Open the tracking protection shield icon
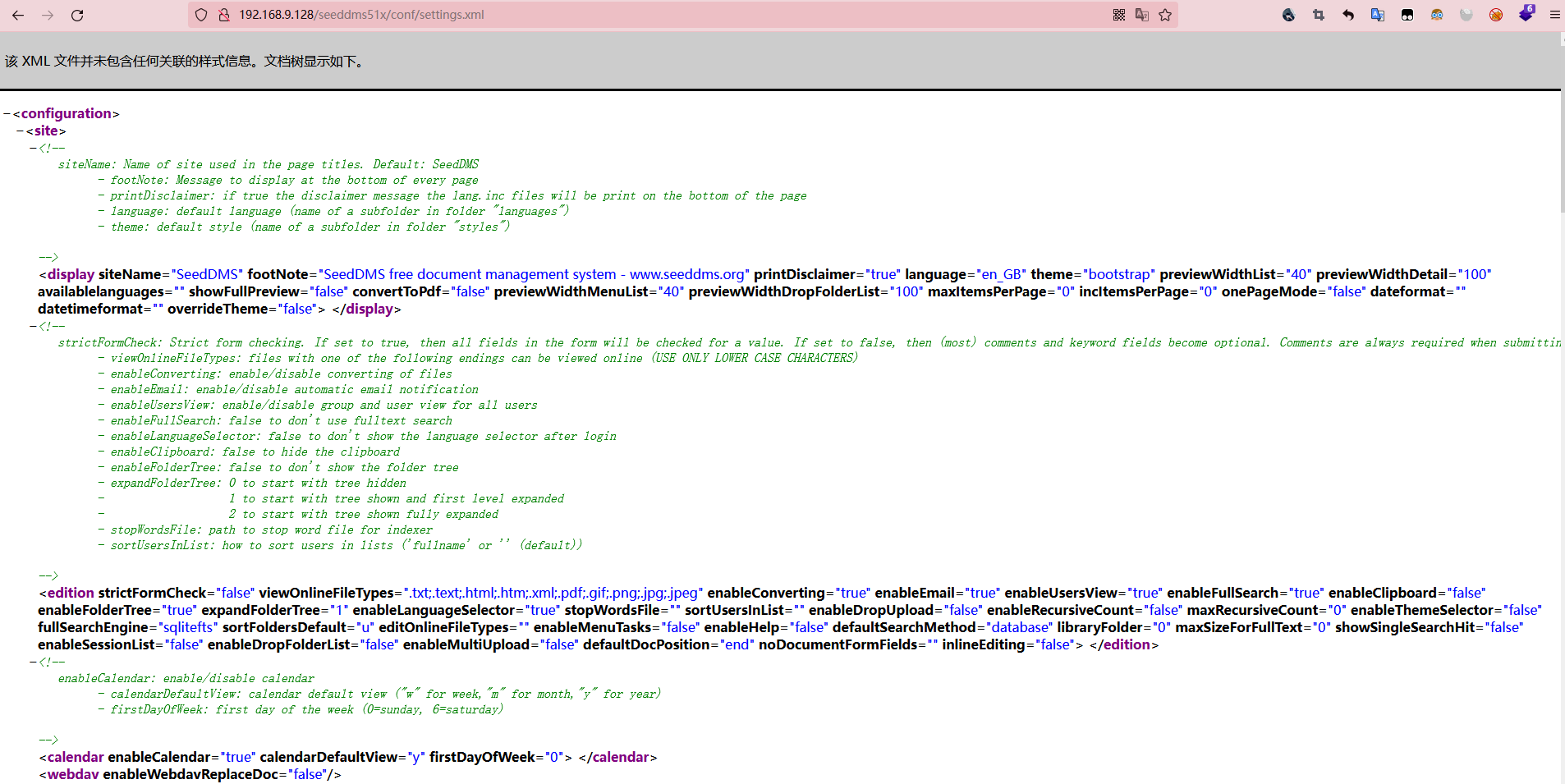This screenshot has width=1565, height=784. click(201, 15)
